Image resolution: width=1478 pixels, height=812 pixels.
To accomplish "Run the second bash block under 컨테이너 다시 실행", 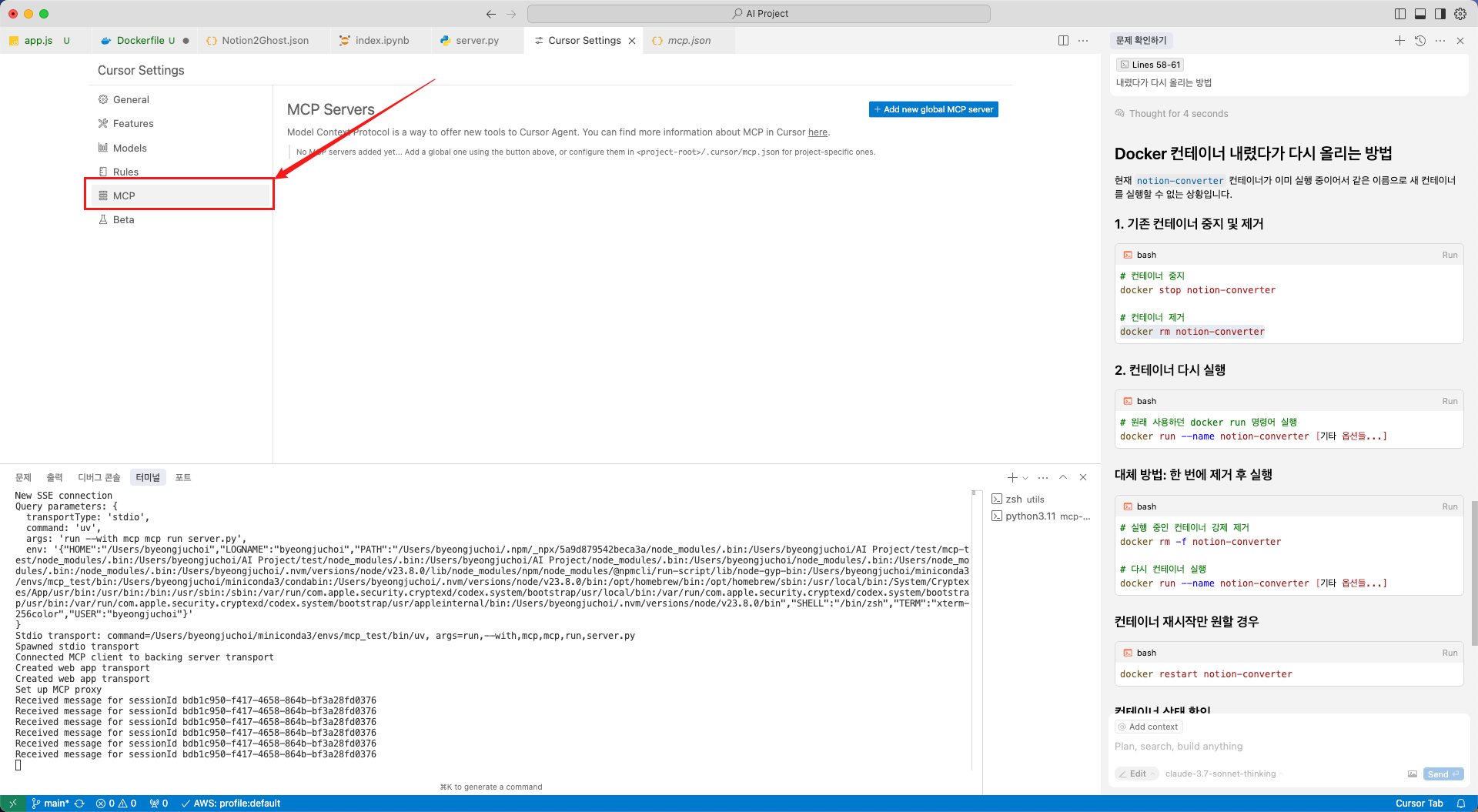I will tap(1450, 401).
